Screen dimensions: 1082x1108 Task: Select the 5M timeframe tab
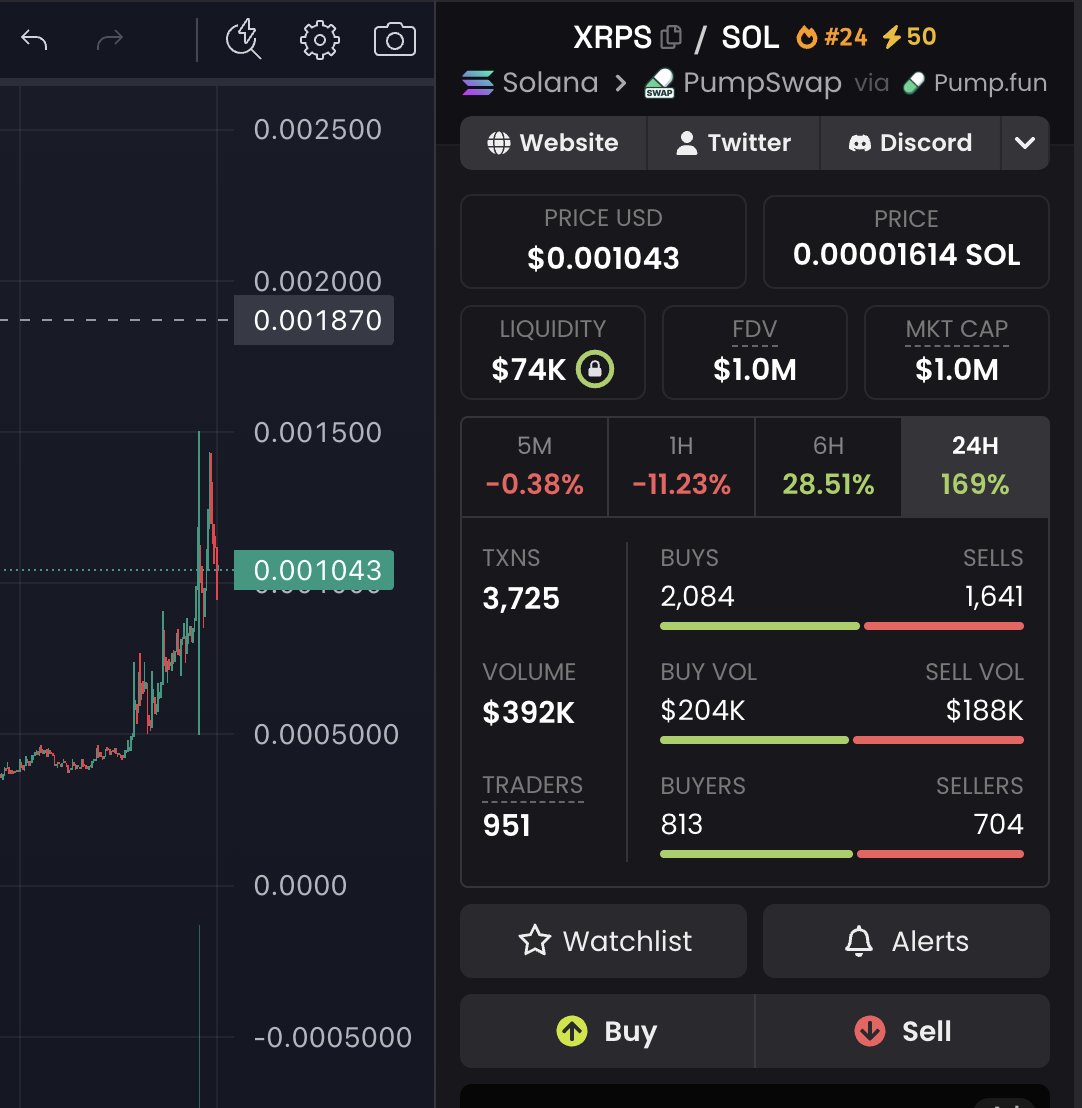point(534,466)
